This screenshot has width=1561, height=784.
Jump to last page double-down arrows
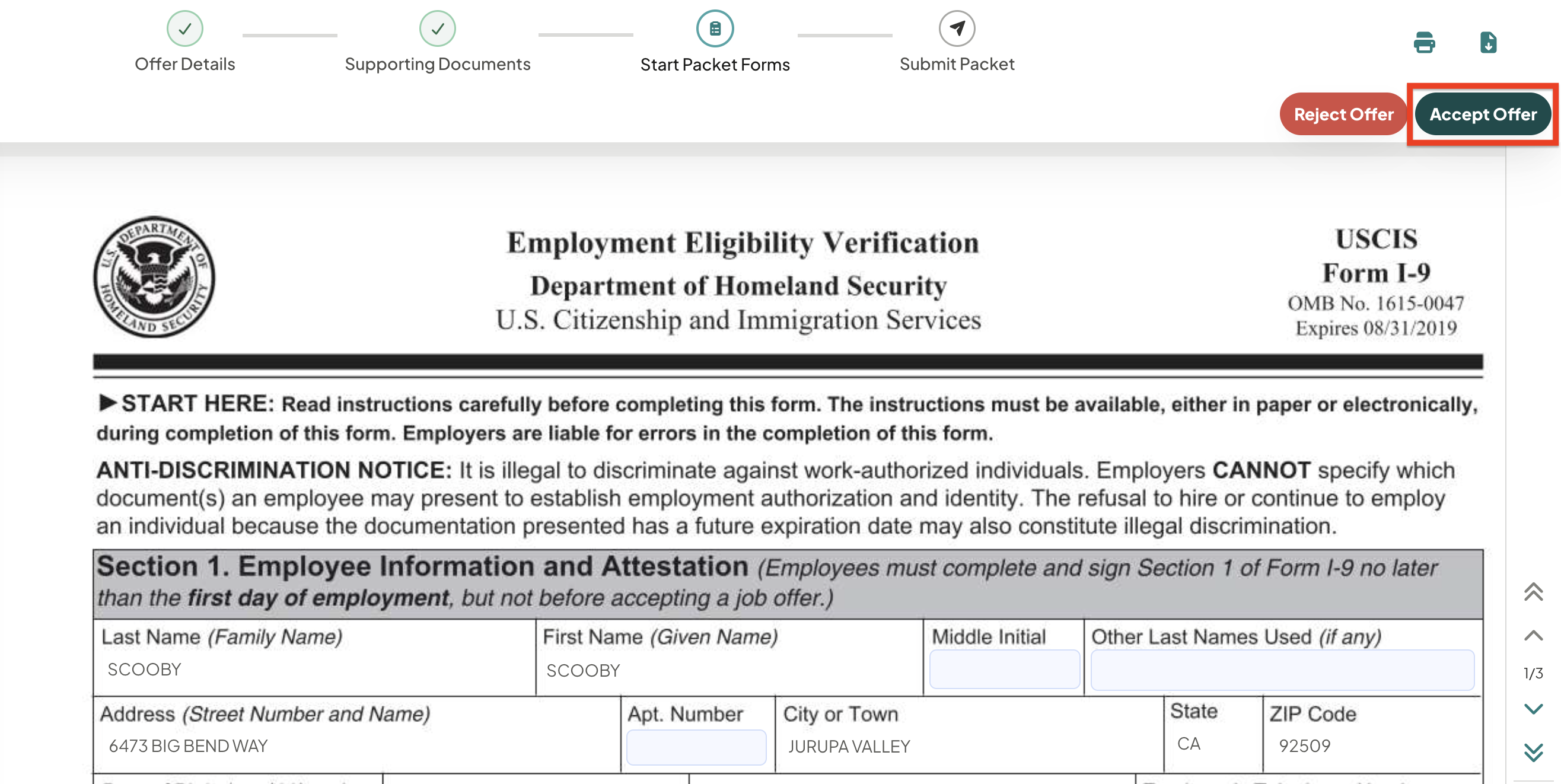pyautogui.click(x=1533, y=752)
